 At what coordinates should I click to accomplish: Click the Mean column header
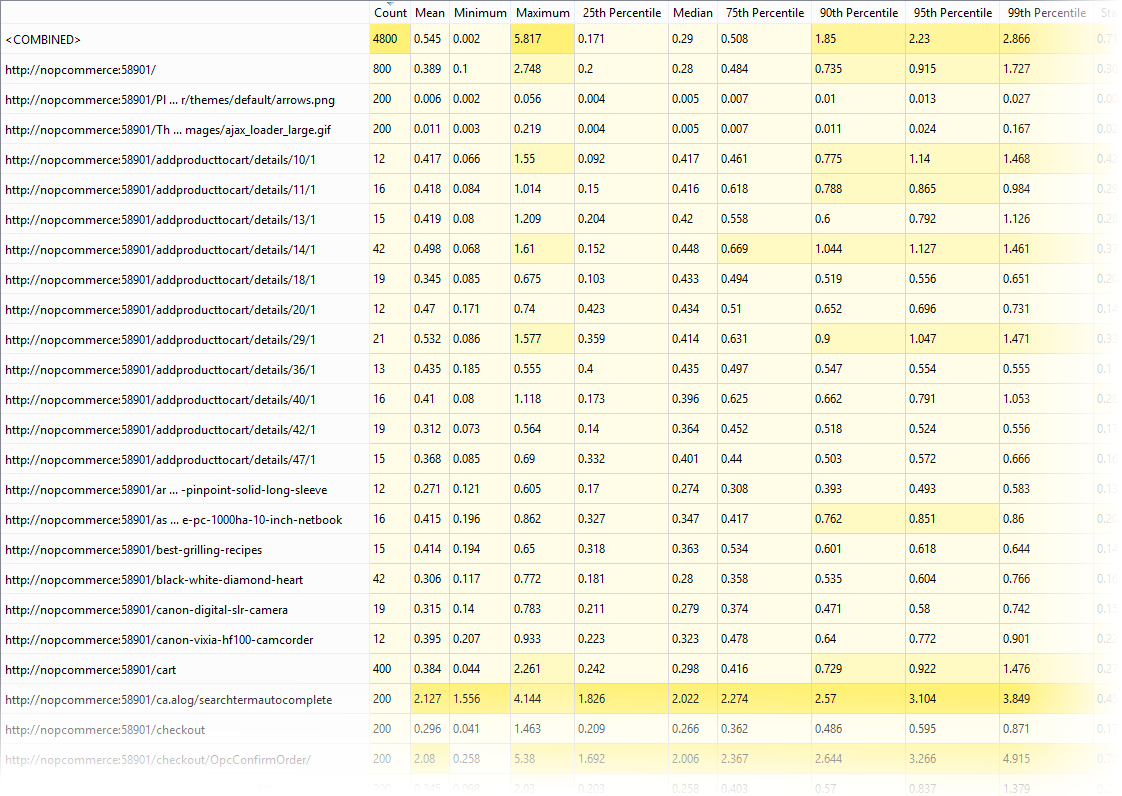coord(430,13)
